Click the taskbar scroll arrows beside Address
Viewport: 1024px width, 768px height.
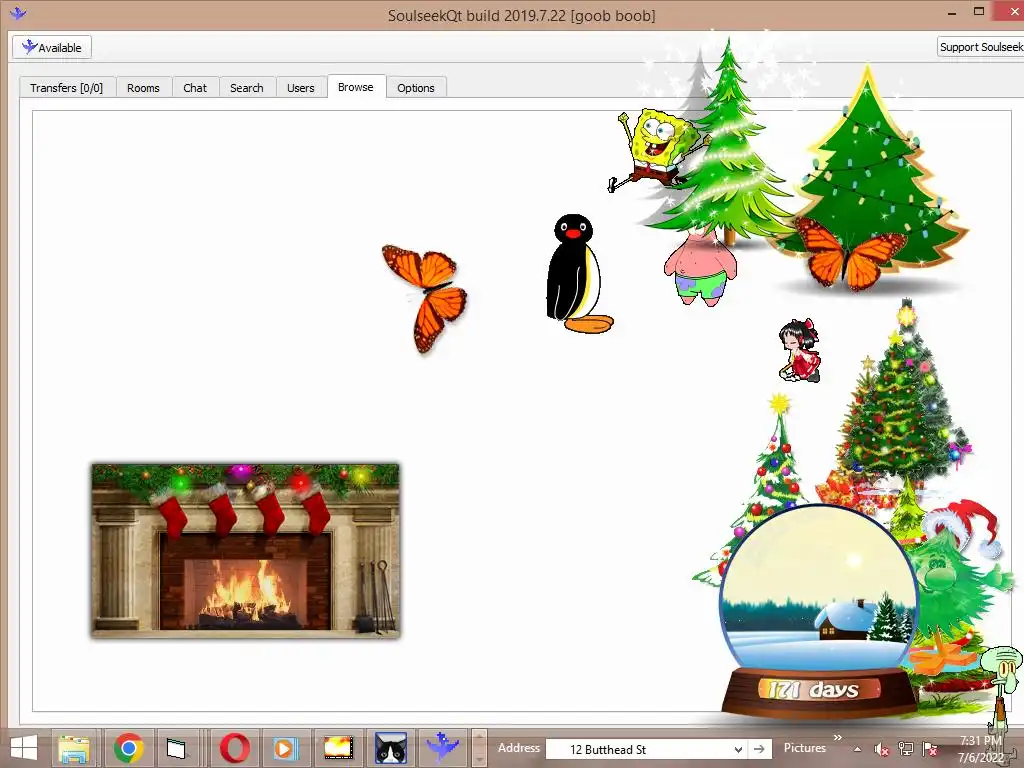tap(479, 748)
